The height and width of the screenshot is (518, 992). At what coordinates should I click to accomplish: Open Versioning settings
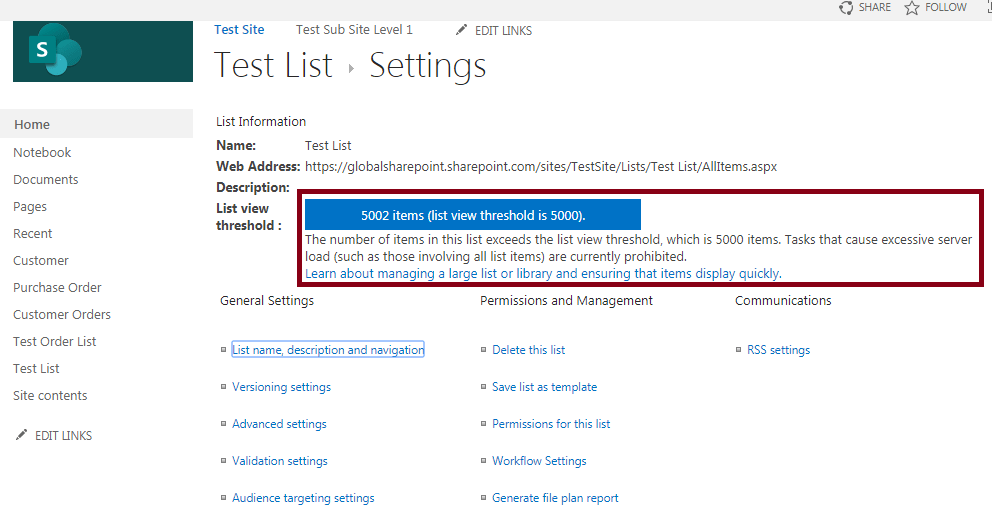tap(281, 387)
